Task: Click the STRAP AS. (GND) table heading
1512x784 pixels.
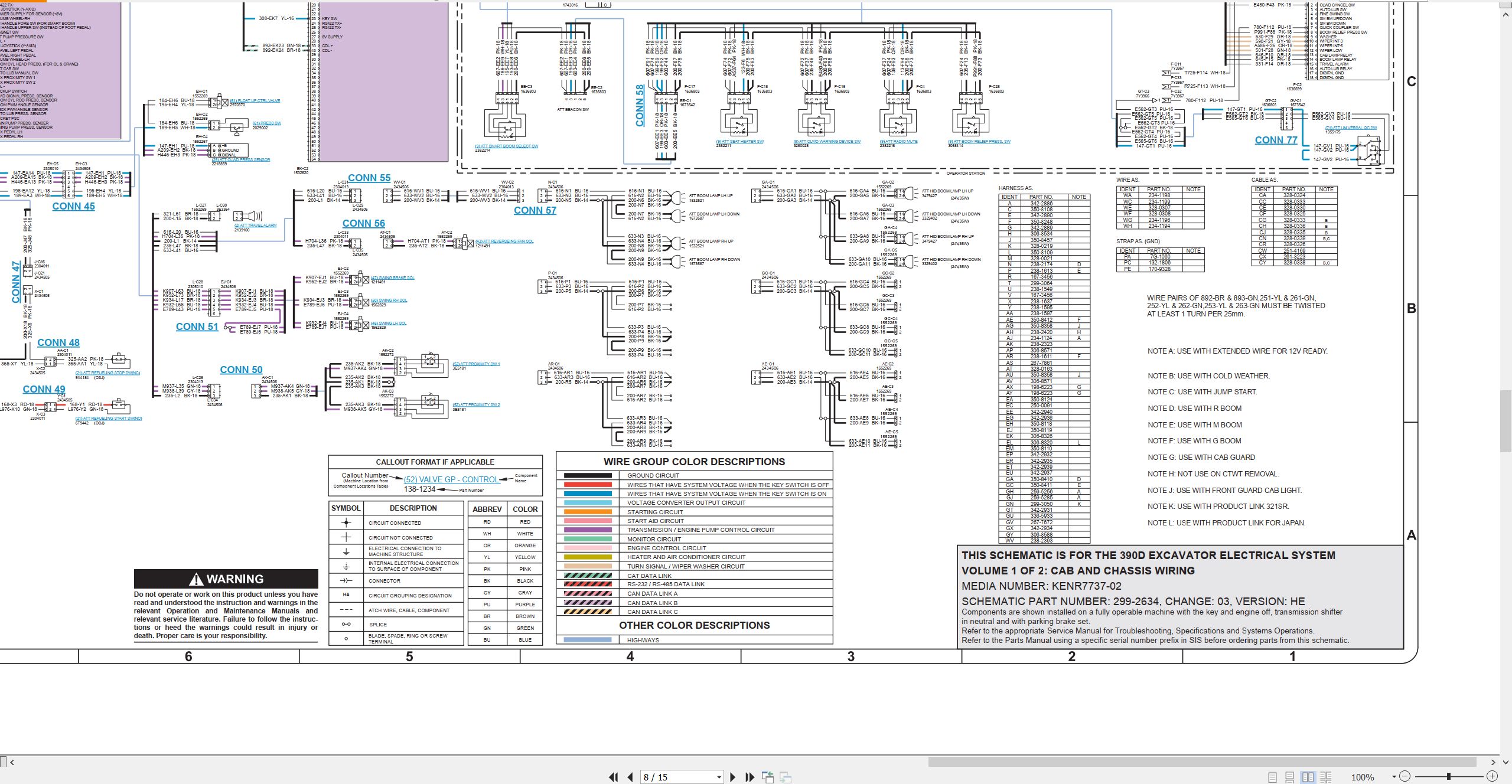Action: 1138,241
